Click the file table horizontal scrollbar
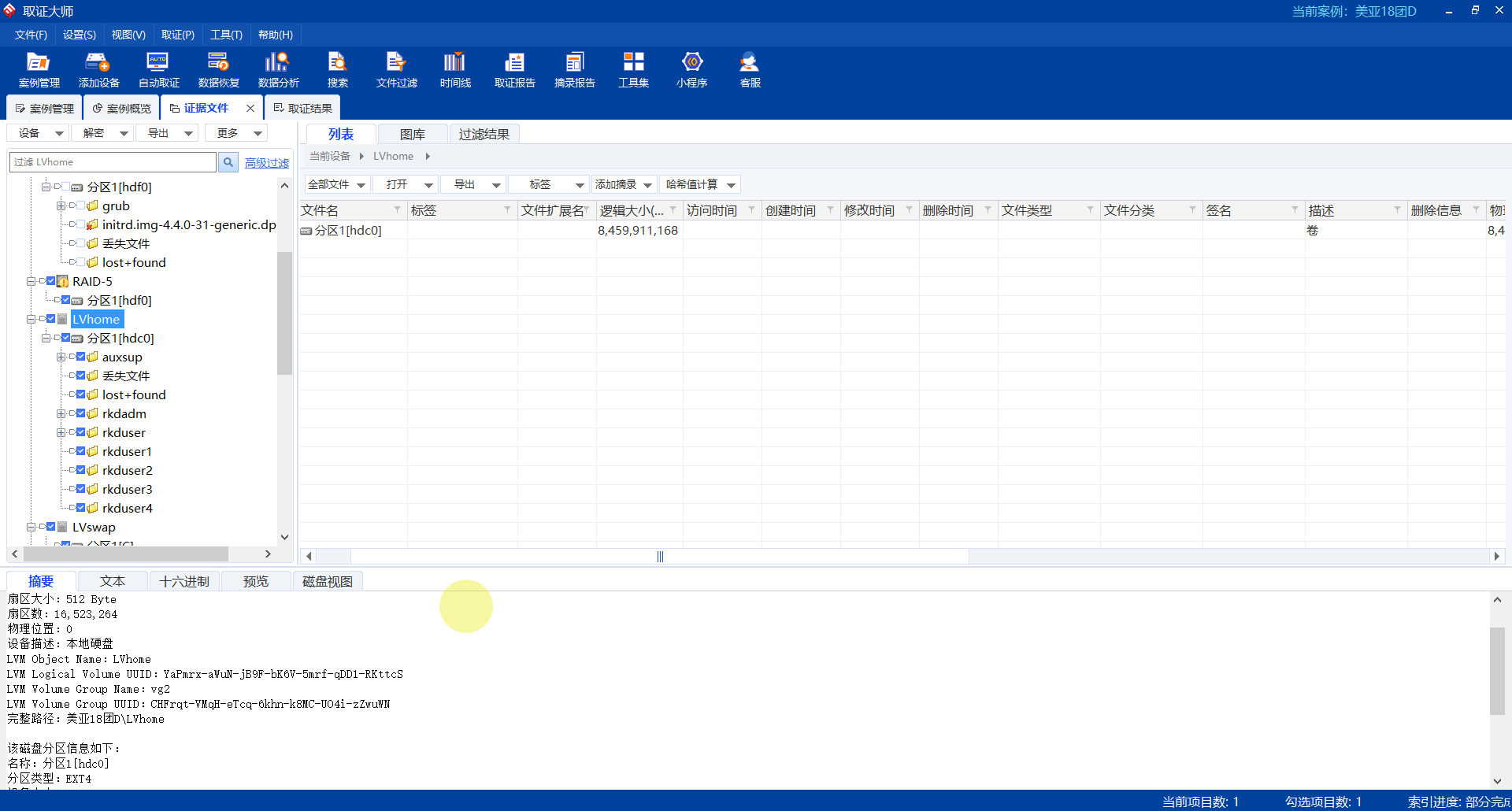This screenshot has width=1512, height=811. pyautogui.click(x=660, y=556)
